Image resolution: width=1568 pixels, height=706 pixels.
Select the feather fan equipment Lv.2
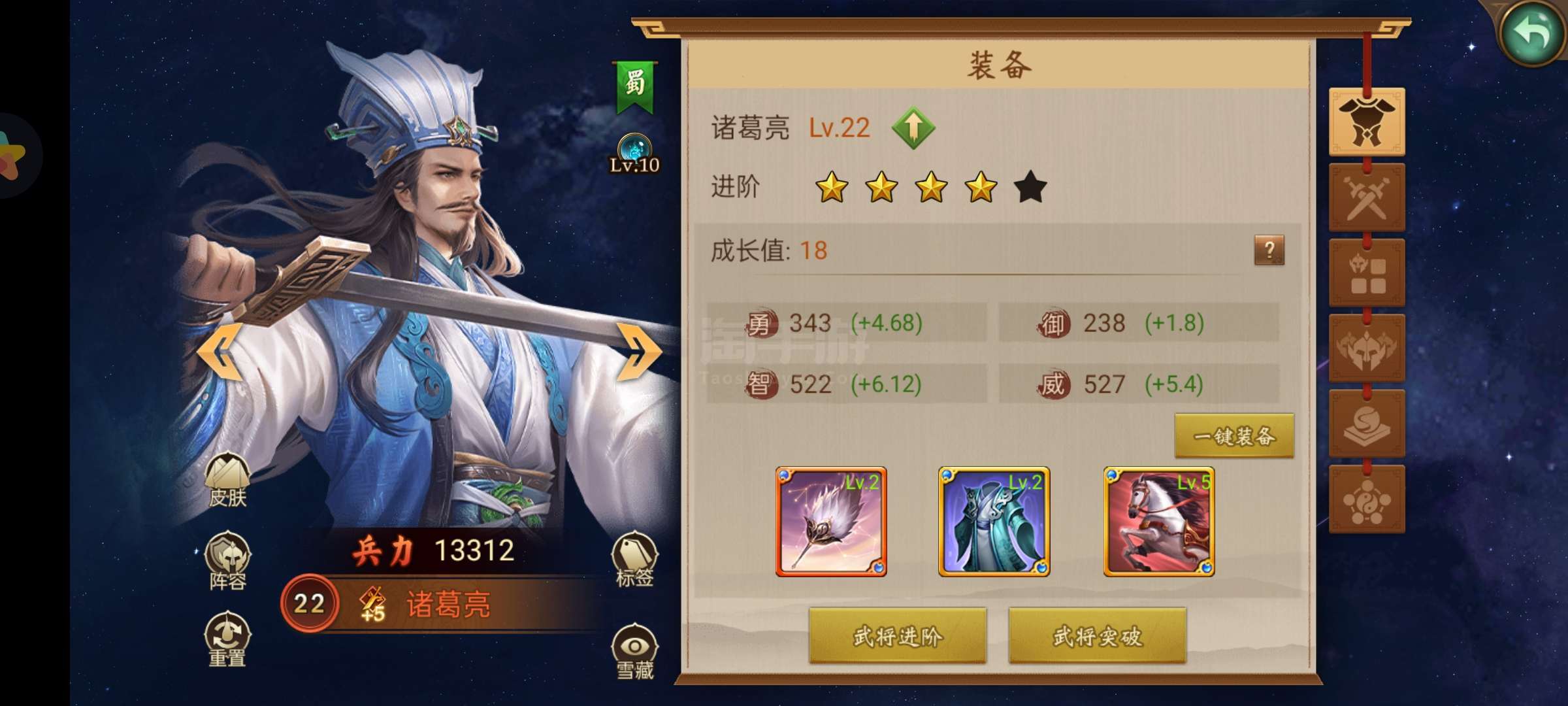pyautogui.click(x=831, y=522)
